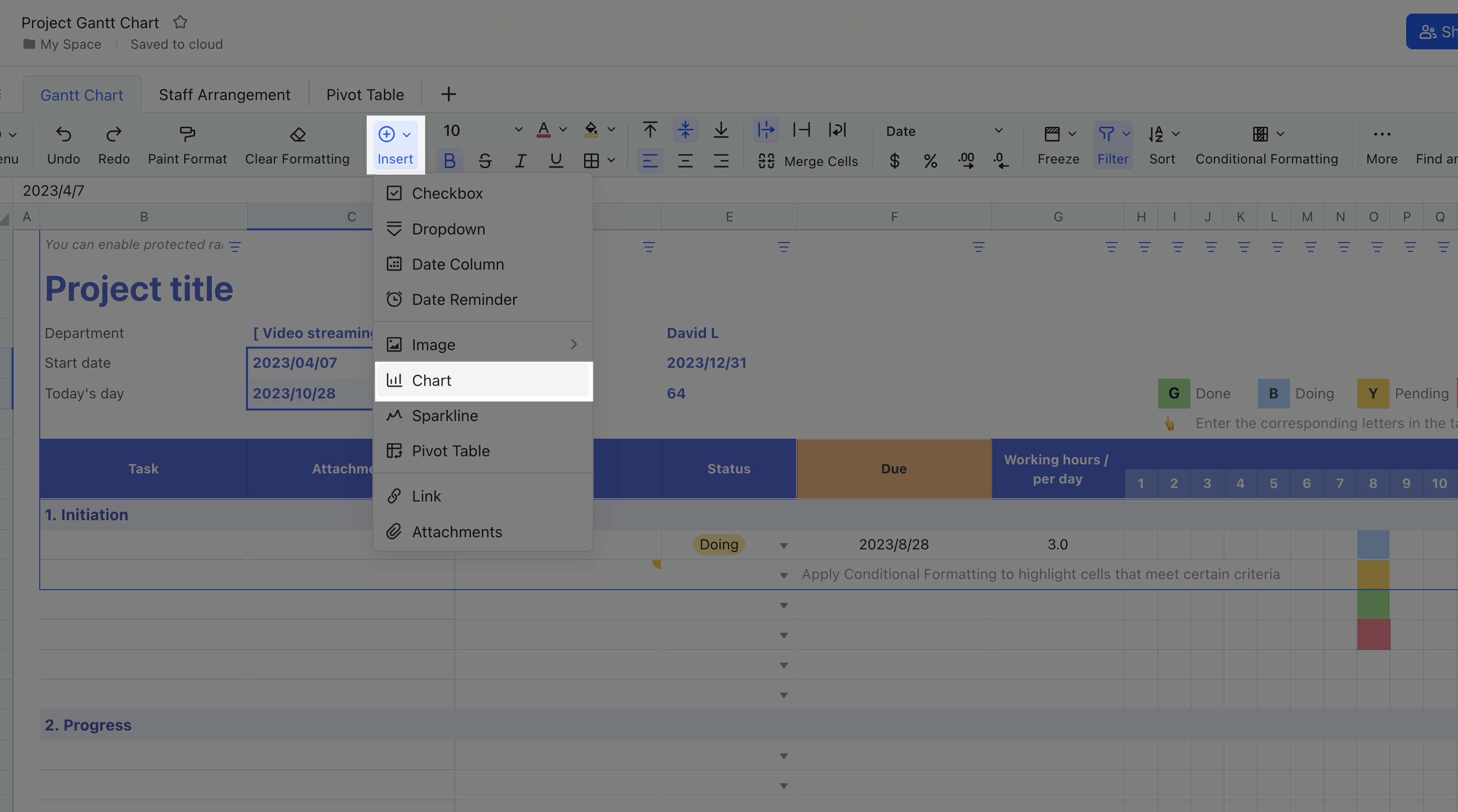Image resolution: width=1458 pixels, height=812 pixels.
Task: Switch to Staff Arrangement tab
Action: pyautogui.click(x=225, y=95)
